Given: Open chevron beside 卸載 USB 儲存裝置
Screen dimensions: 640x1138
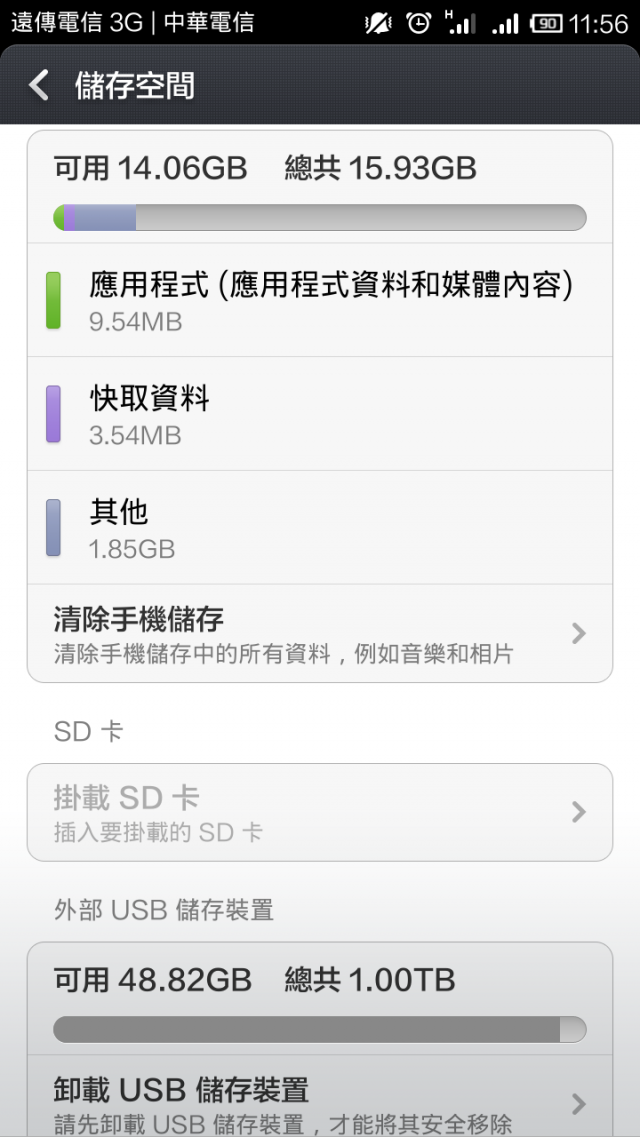Looking at the screenshot, I should 578,1104.
